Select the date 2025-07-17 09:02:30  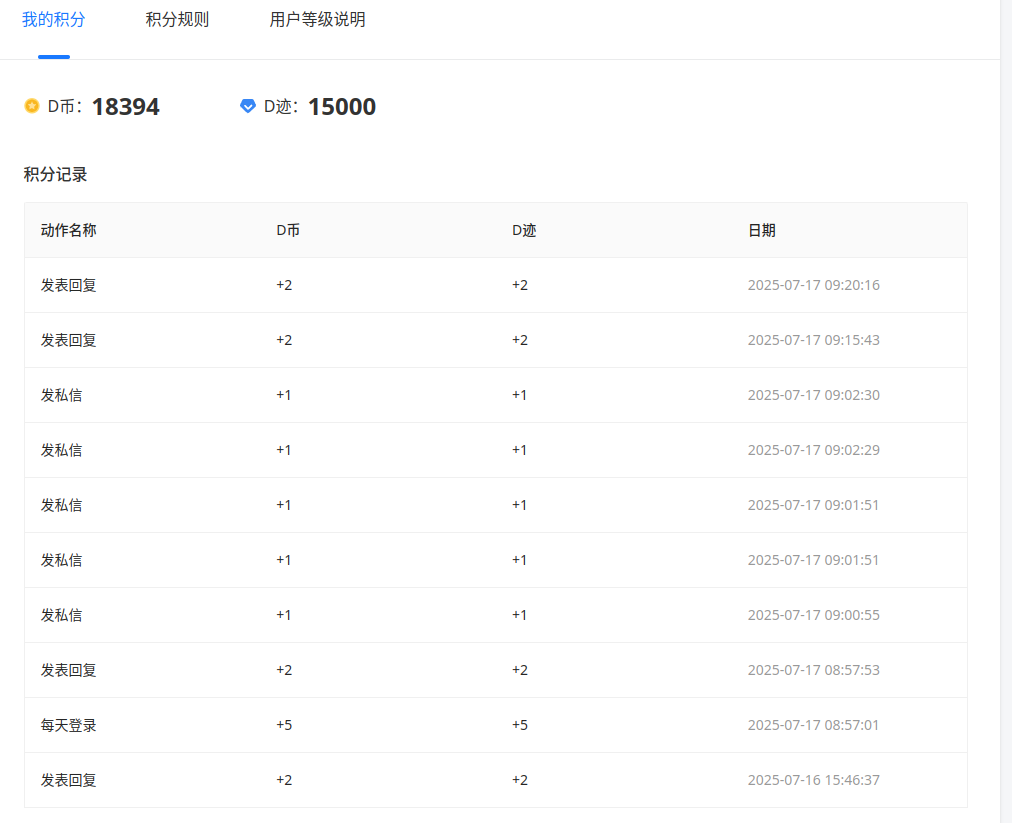[814, 395]
